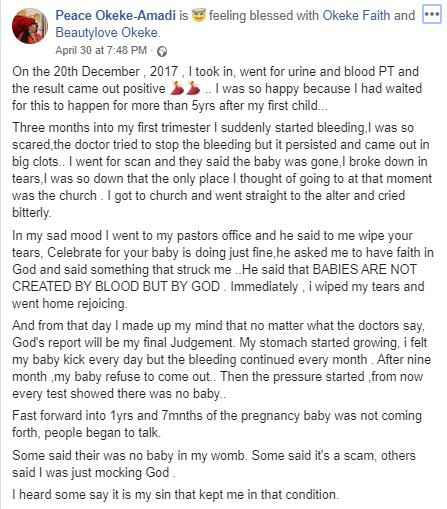Open the Peace Okeke-Amadi profile link
This screenshot has height=509, width=447.
click(x=115, y=15)
